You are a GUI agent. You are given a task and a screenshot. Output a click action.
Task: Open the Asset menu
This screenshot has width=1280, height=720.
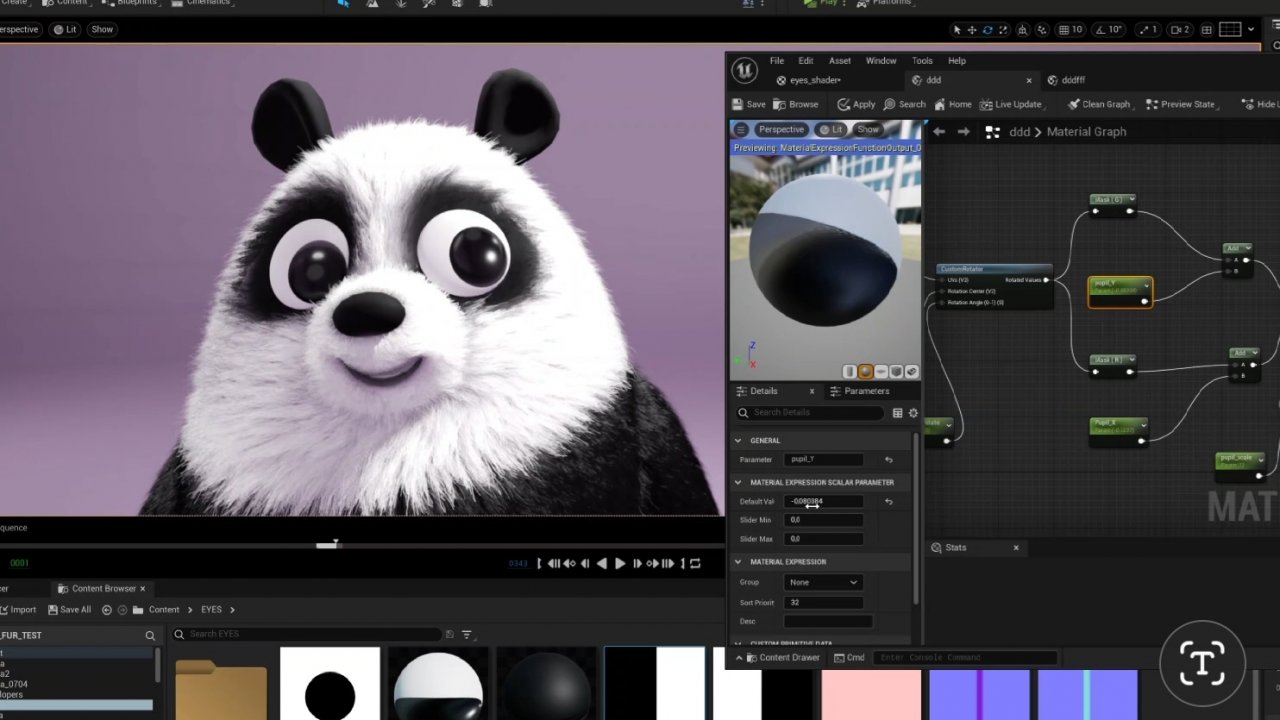pyautogui.click(x=840, y=61)
